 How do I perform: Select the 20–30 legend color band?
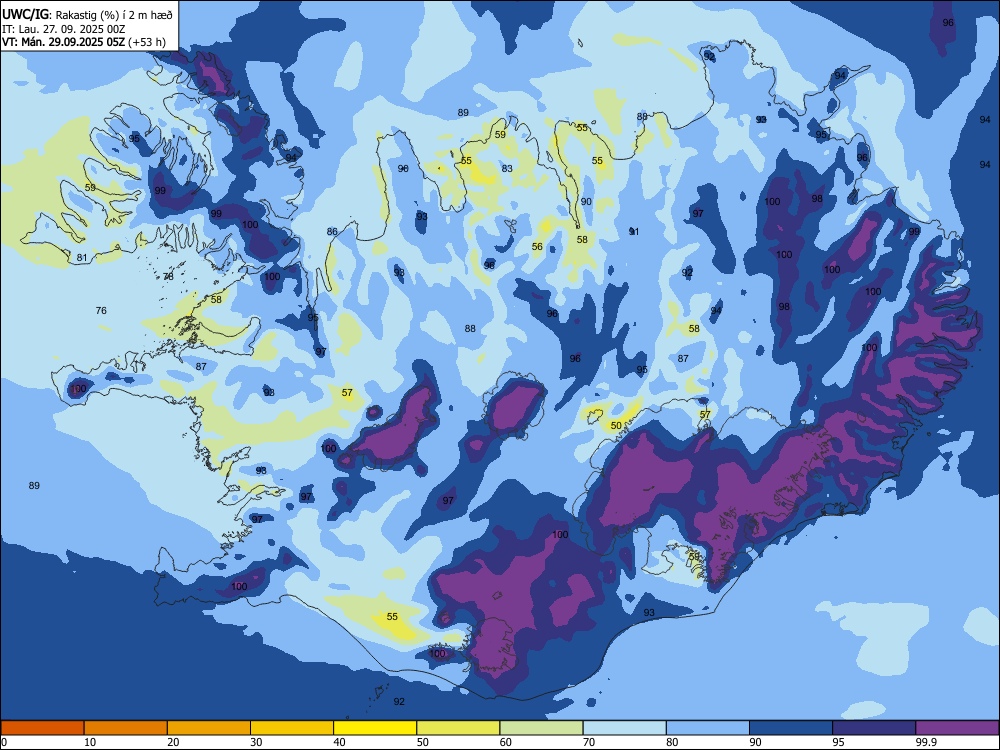(209, 728)
